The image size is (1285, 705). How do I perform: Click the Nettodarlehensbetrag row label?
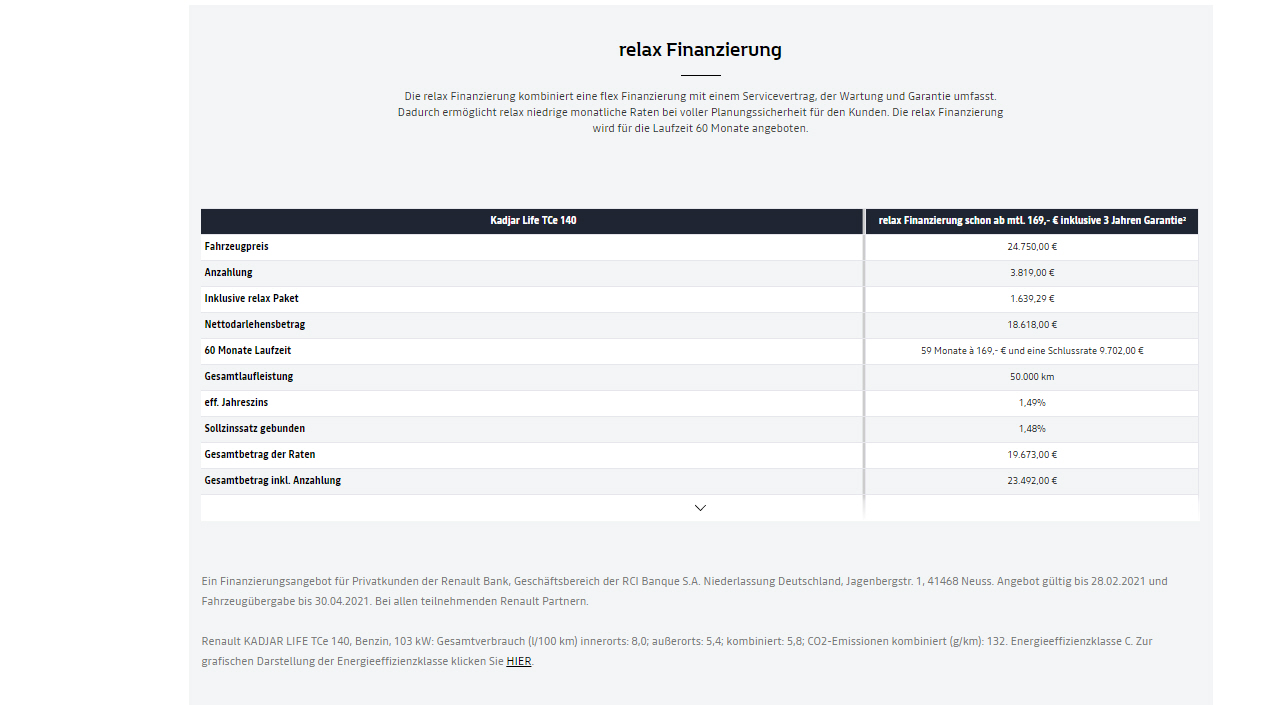point(255,325)
